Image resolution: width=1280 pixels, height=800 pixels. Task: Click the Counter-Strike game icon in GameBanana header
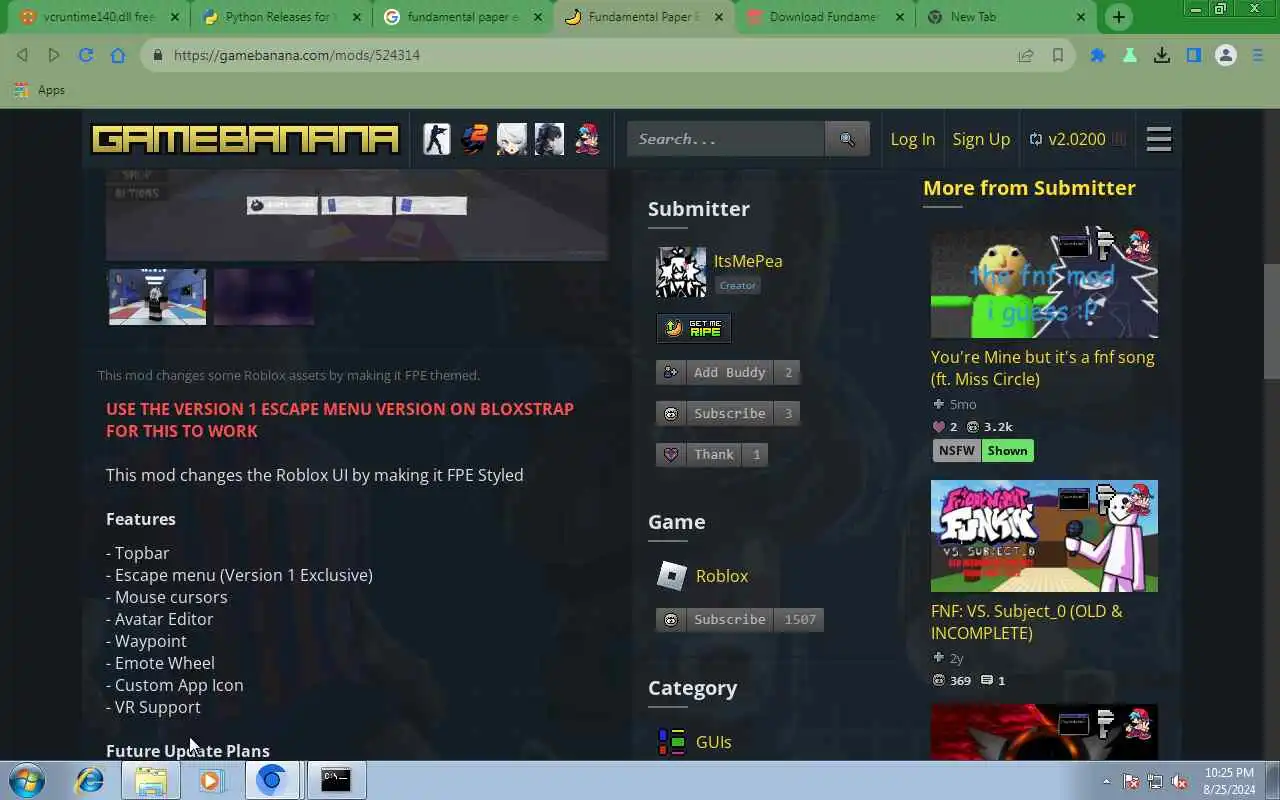(x=436, y=139)
